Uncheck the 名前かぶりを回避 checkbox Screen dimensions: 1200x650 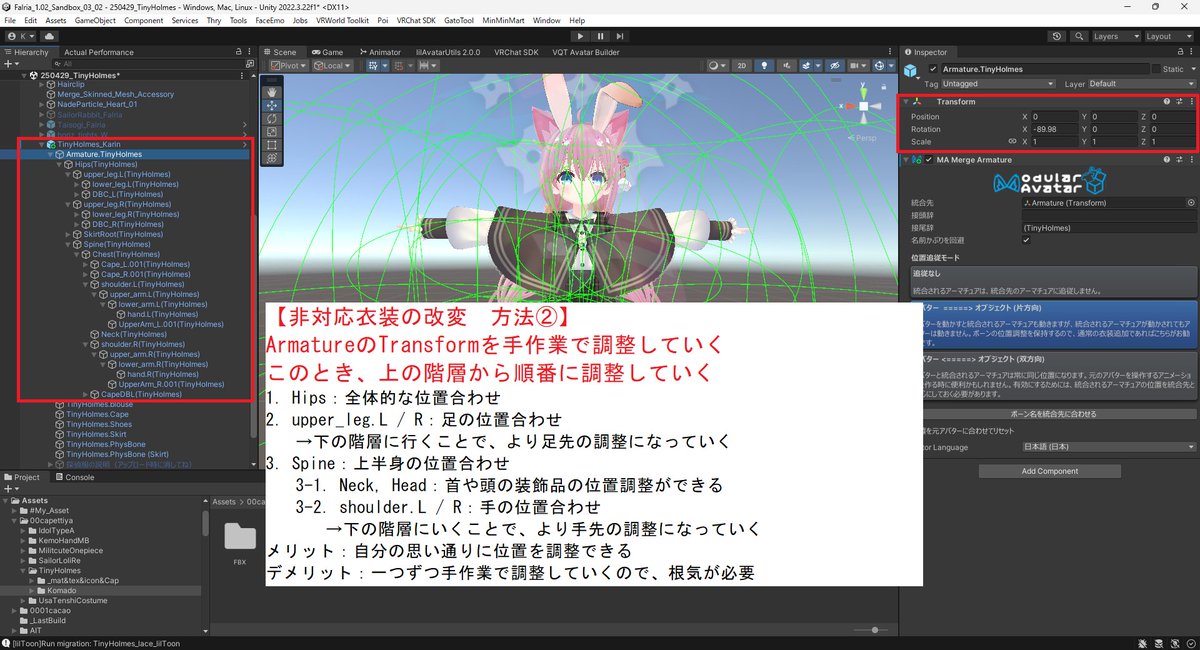coord(1026,240)
